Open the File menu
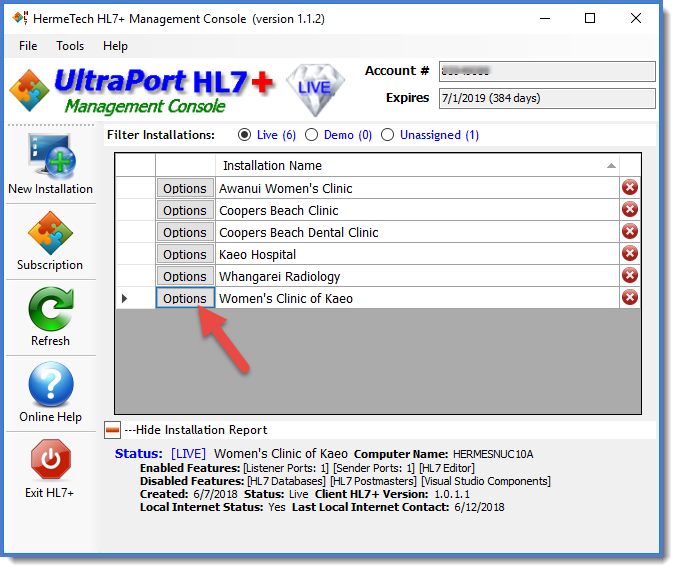The image size is (678, 572). tap(28, 46)
